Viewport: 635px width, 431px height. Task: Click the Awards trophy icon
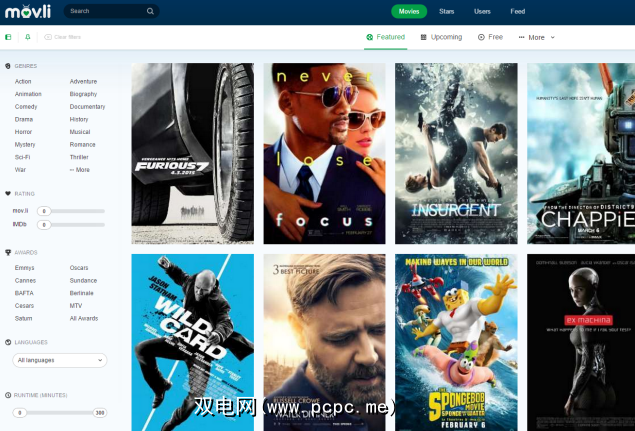point(8,252)
